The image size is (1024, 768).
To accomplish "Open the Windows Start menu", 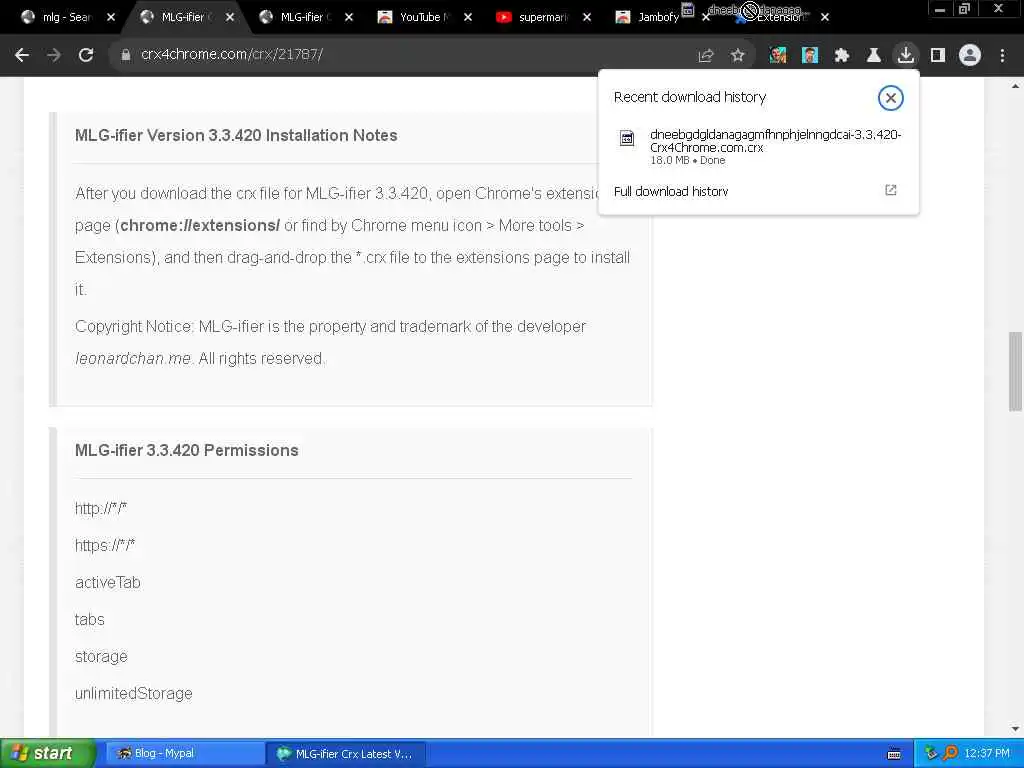I will coord(48,753).
